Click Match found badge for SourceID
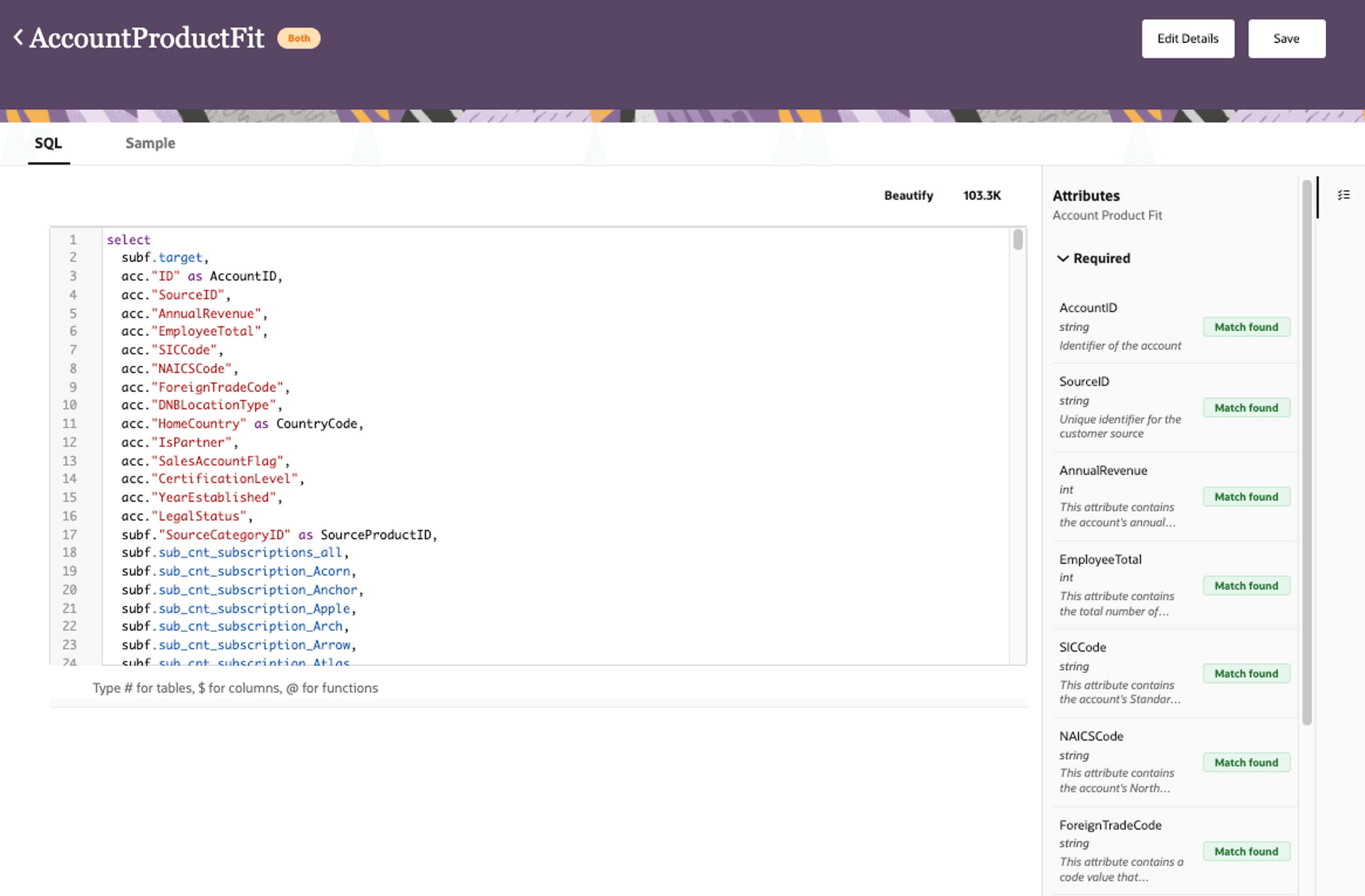The height and width of the screenshot is (896, 1365). pyautogui.click(x=1246, y=407)
